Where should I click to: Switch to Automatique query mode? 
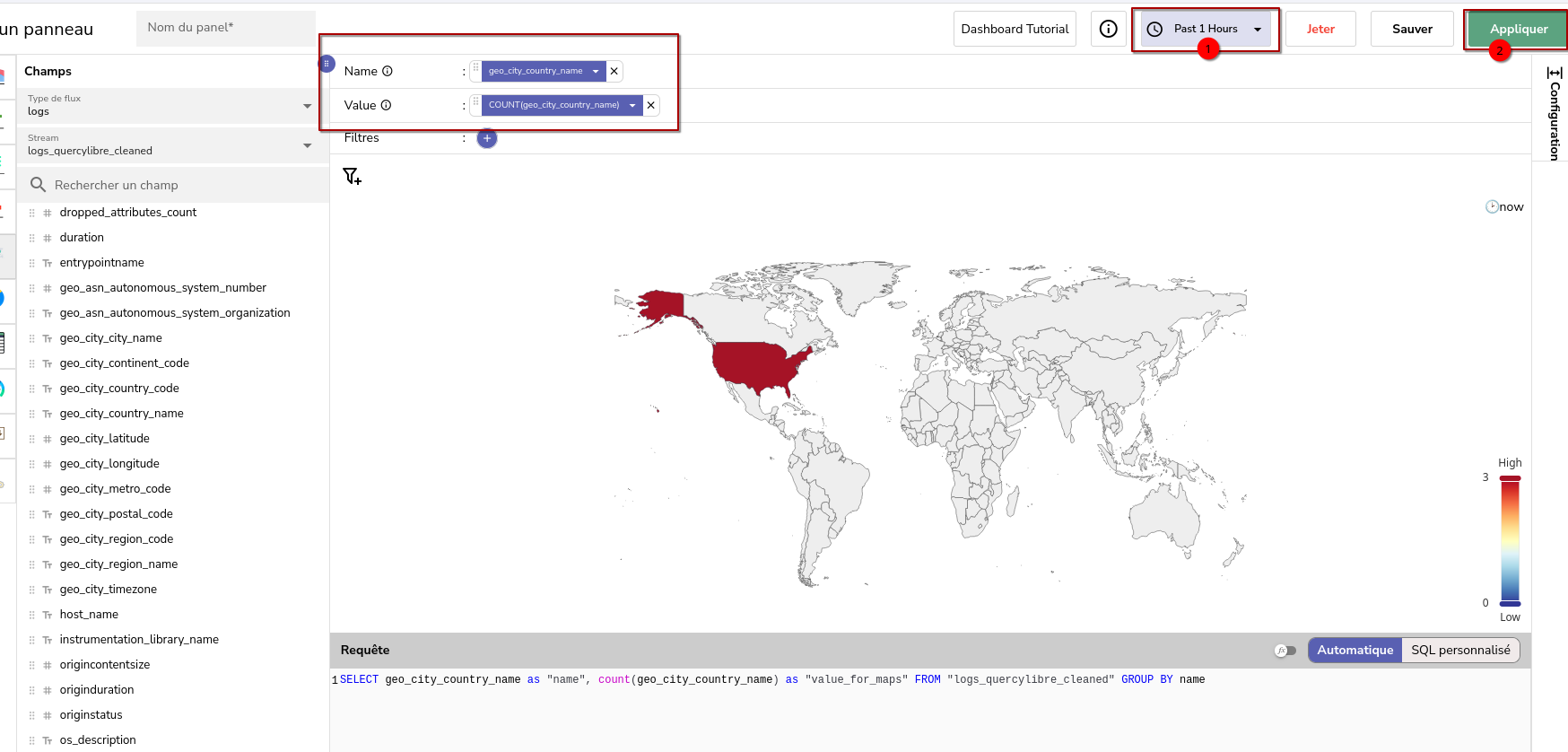[1355, 650]
